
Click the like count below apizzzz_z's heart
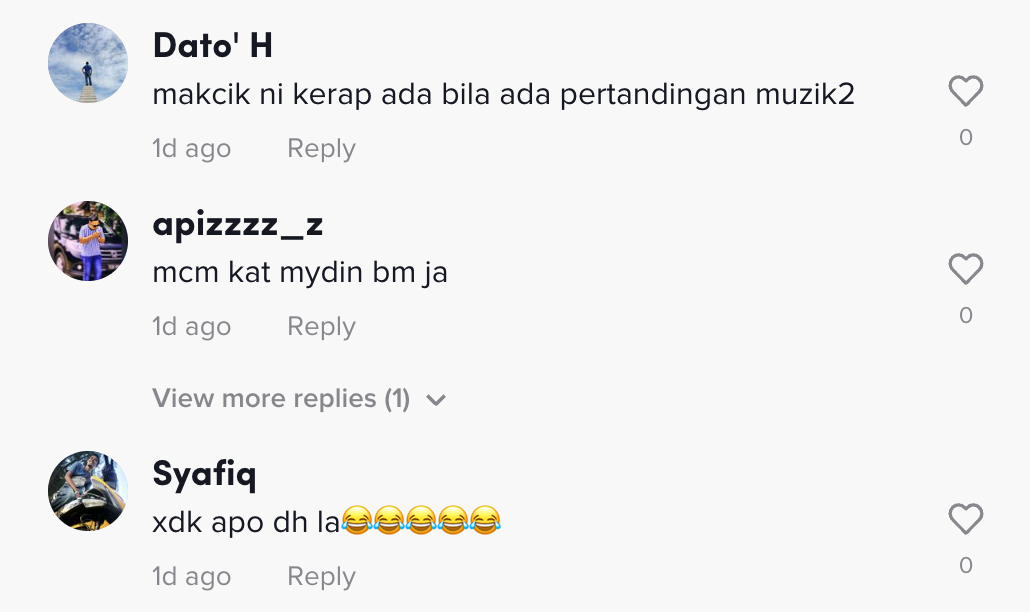[965, 316]
